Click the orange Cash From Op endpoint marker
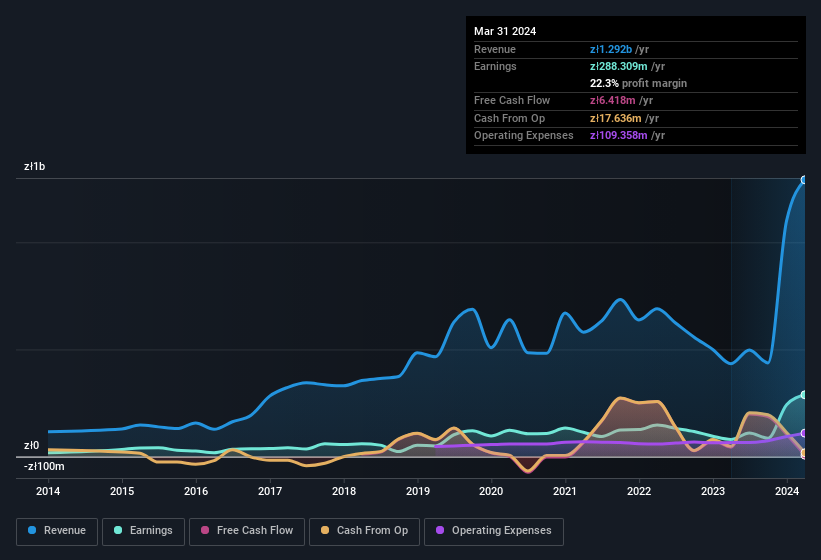 click(803, 453)
